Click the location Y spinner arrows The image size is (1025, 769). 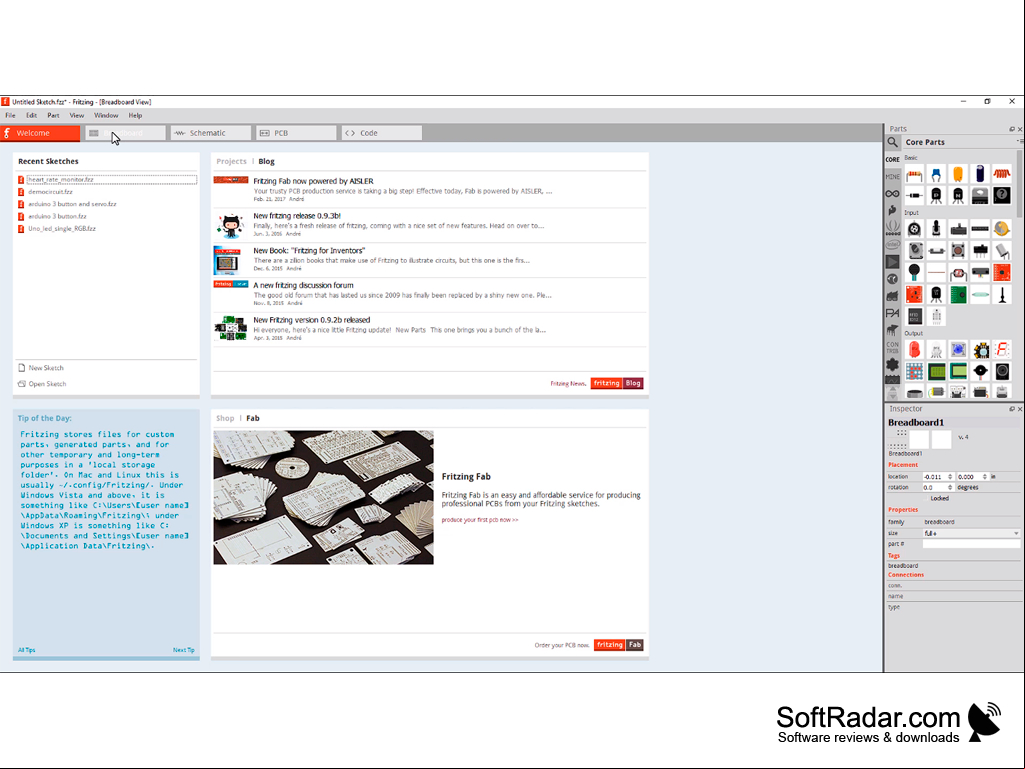click(984, 477)
